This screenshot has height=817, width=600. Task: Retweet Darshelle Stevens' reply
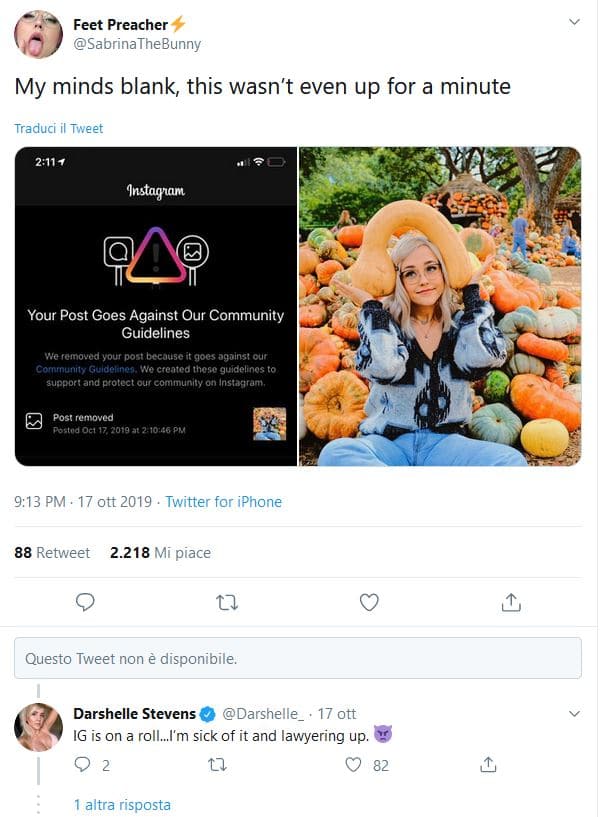pos(216,764)
